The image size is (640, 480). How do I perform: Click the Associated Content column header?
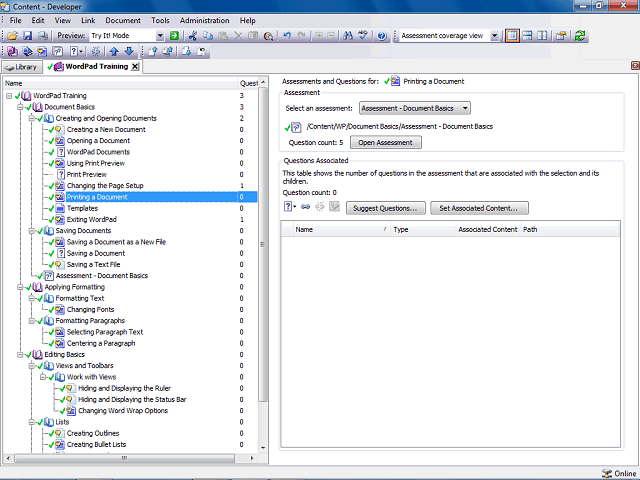tap(488, 230)
